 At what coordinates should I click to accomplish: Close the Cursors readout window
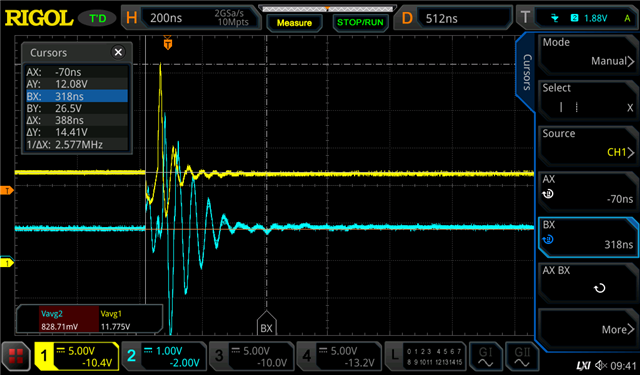tap(118, 52)
